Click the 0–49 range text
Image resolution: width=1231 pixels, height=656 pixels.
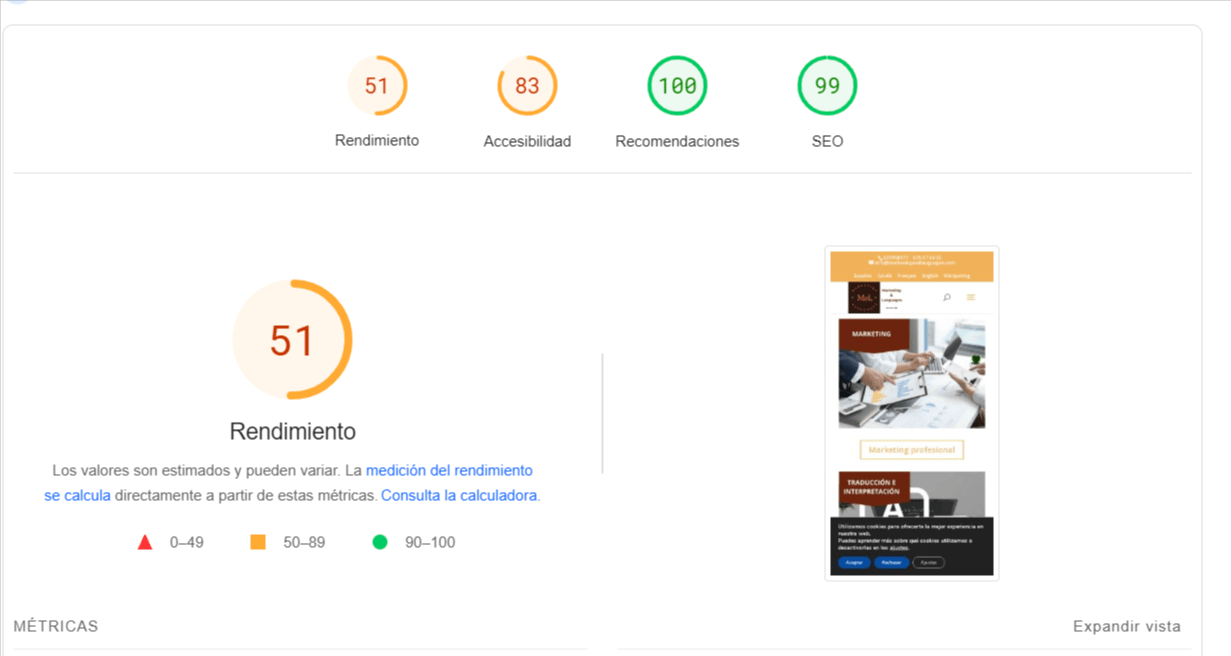pyautogui.click(x=187, y=542)
